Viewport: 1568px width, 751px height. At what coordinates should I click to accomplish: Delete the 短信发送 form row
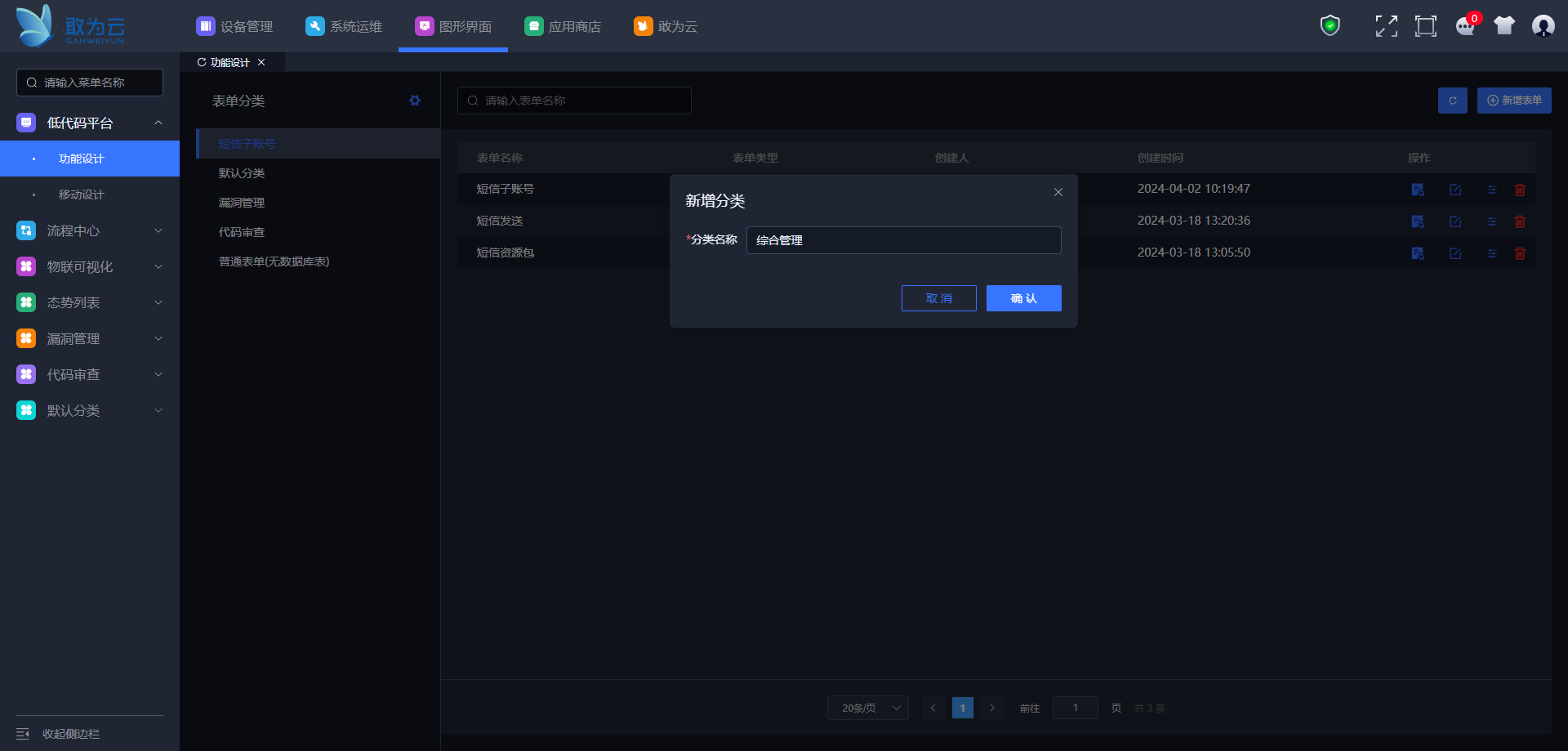[x=1520, y=221]
